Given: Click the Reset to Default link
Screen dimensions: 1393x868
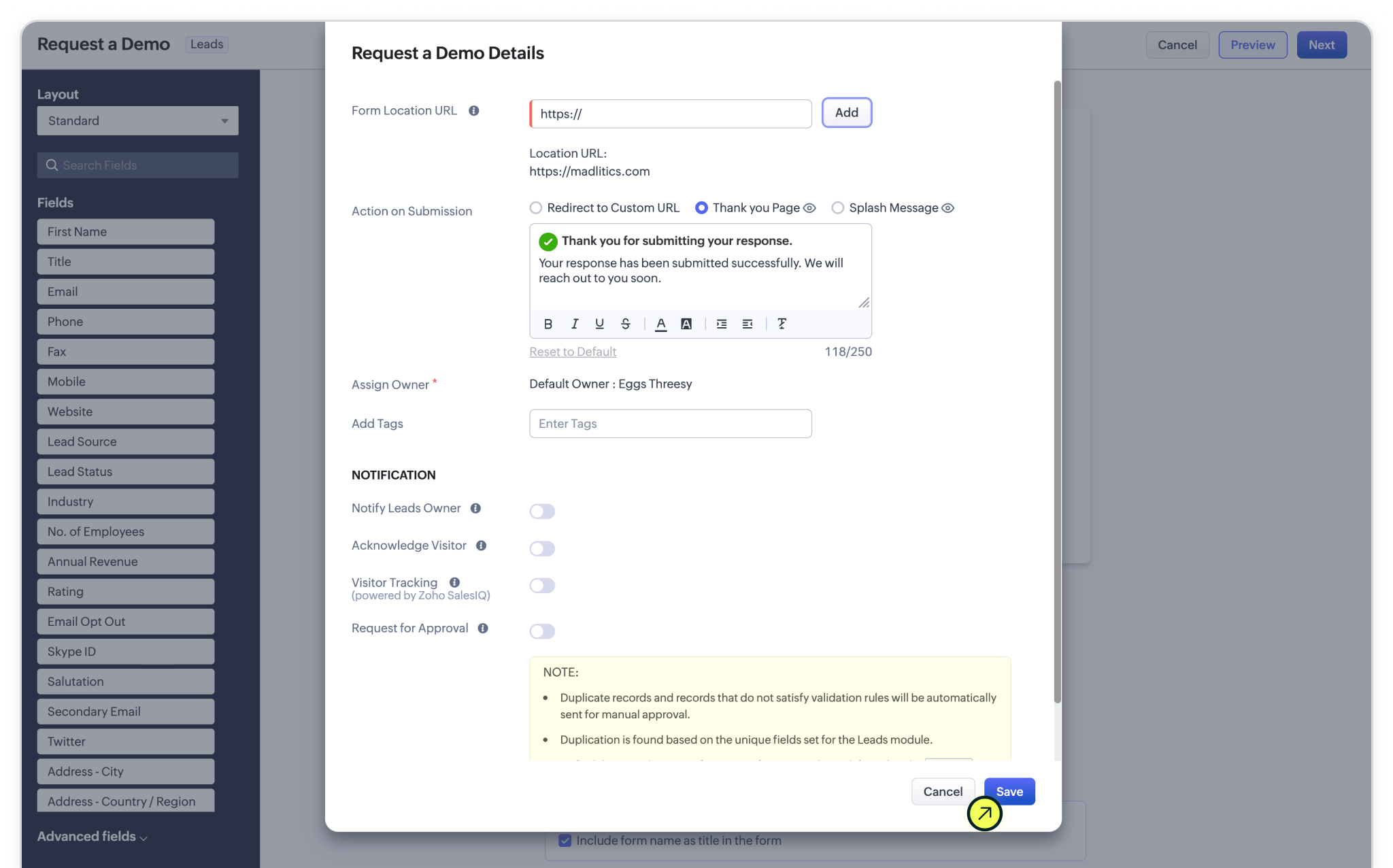Looking at the screenshot, I should pyautogui.click(x=573, y=352).
